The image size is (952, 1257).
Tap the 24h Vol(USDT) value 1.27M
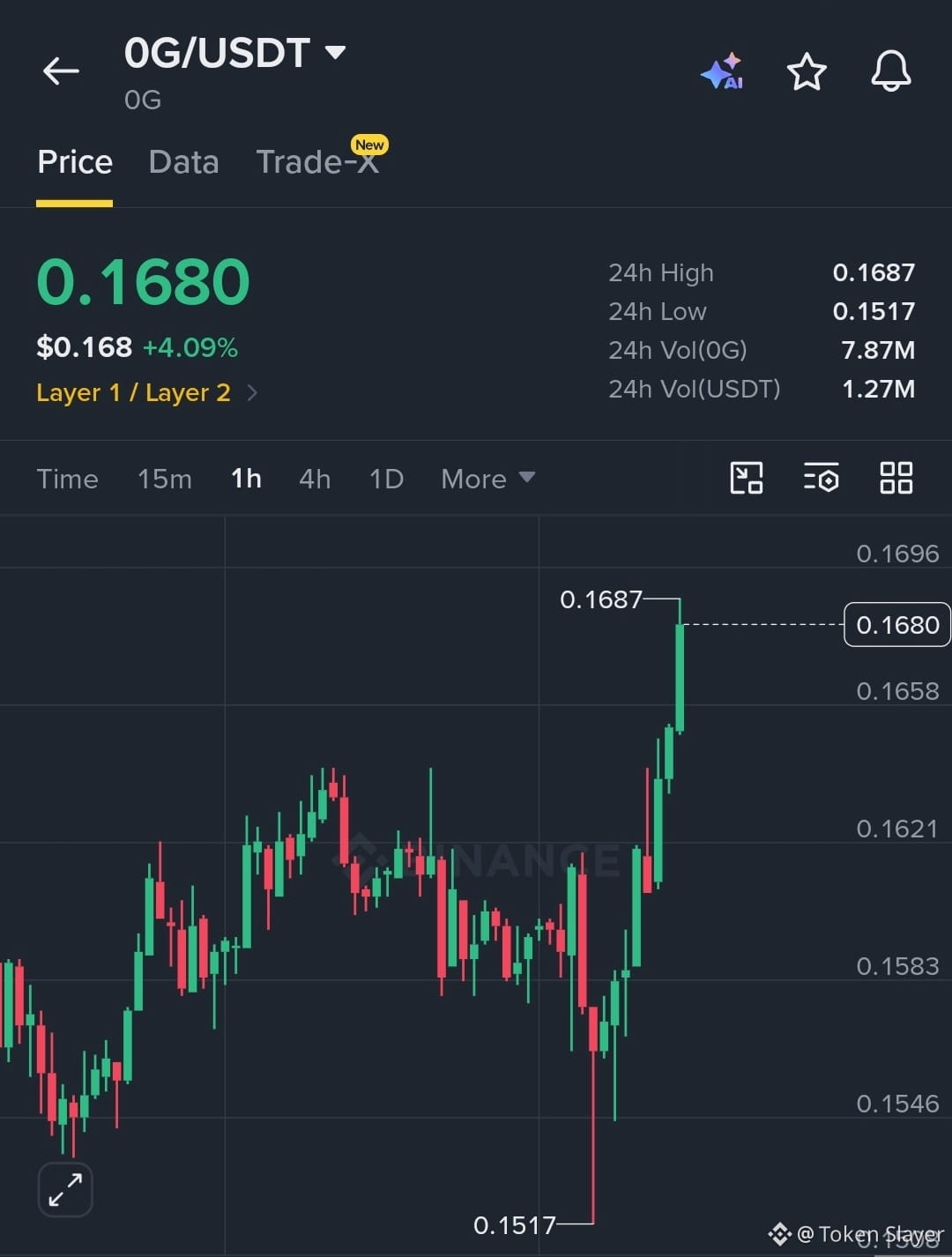(x=878, y=389)
